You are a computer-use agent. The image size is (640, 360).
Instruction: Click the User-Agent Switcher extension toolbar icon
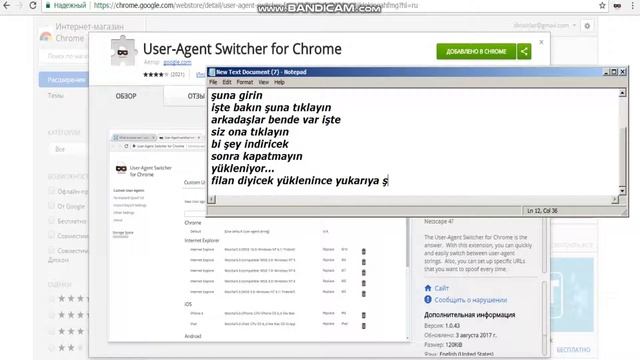[618, 5]
